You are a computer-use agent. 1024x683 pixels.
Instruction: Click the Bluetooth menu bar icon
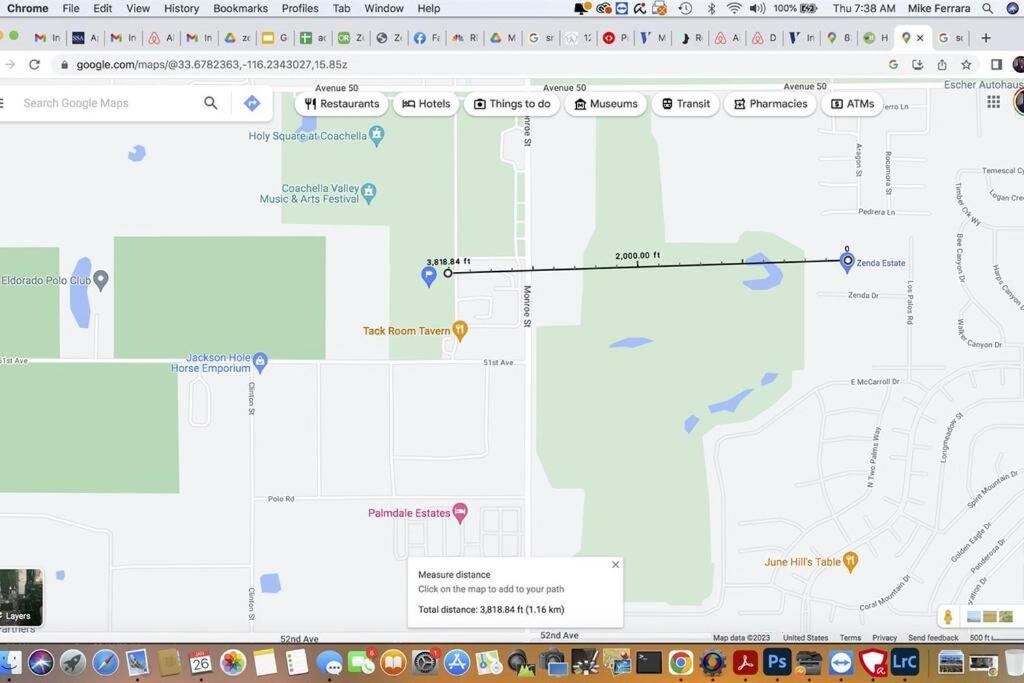tap(711, 8)
